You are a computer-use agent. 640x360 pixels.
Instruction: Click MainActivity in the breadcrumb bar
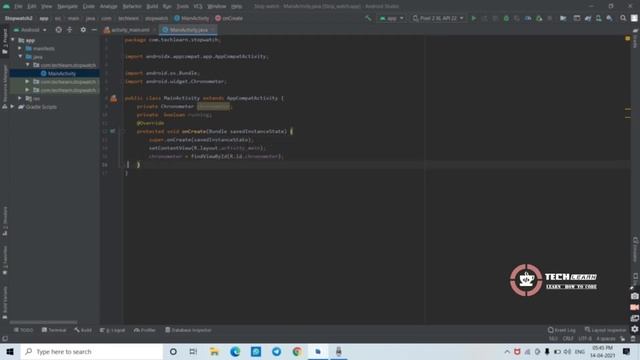click(192, 18)
